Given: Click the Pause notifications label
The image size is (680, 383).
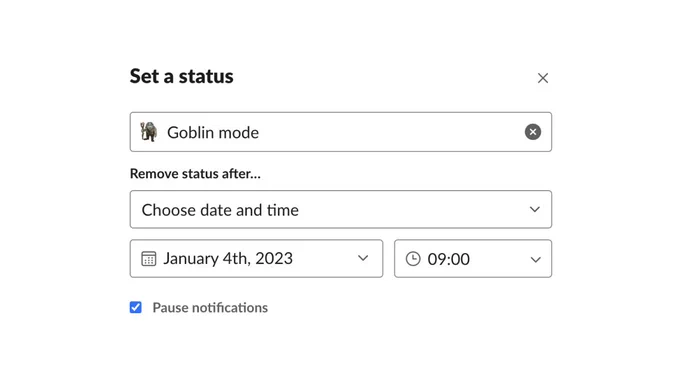Looking at the screenshot, I should tap(210, 308).
